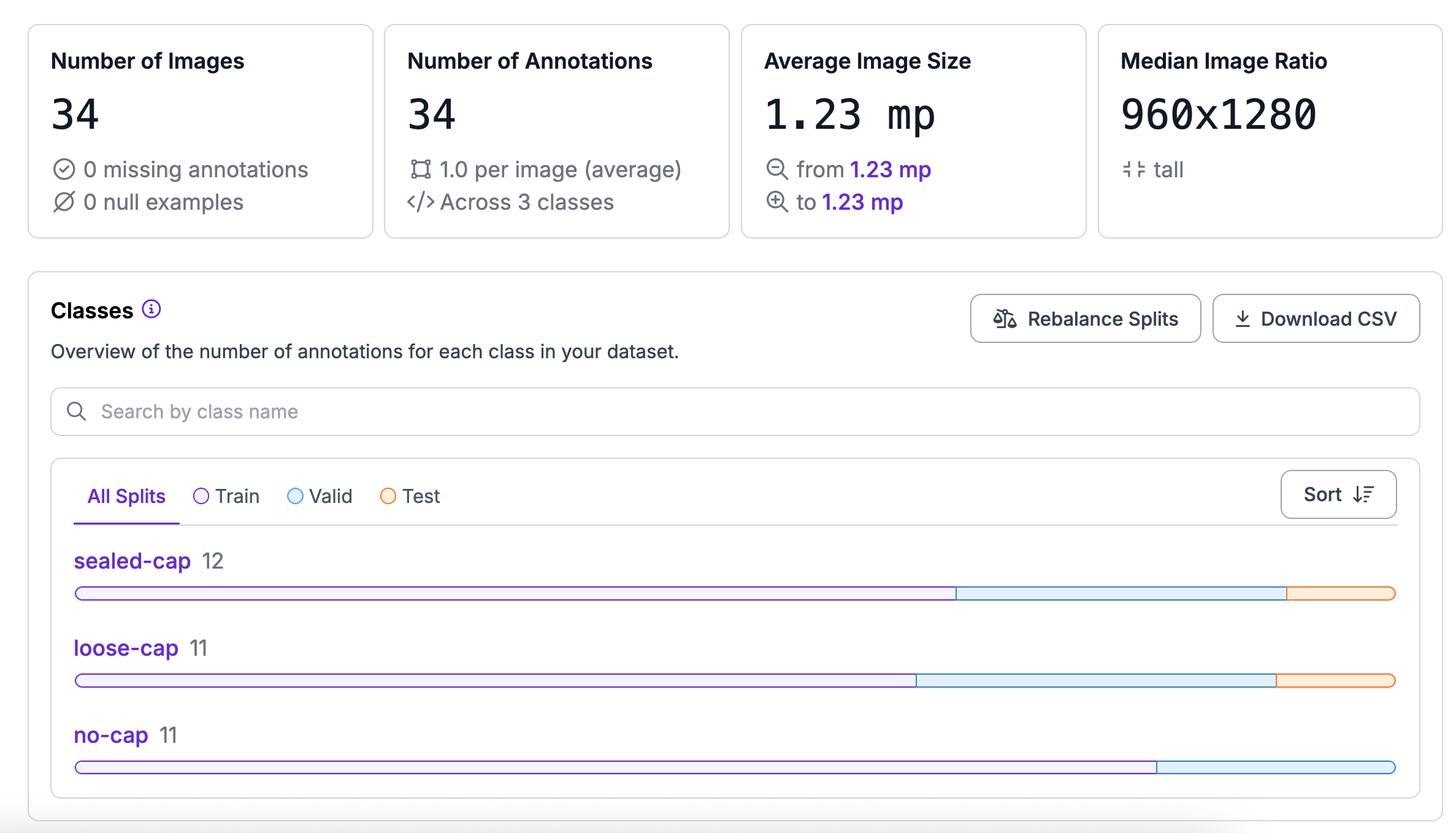Screen dimensions: 1456x833
Task: Open the loose-cap class link
Action: point(126,648)
